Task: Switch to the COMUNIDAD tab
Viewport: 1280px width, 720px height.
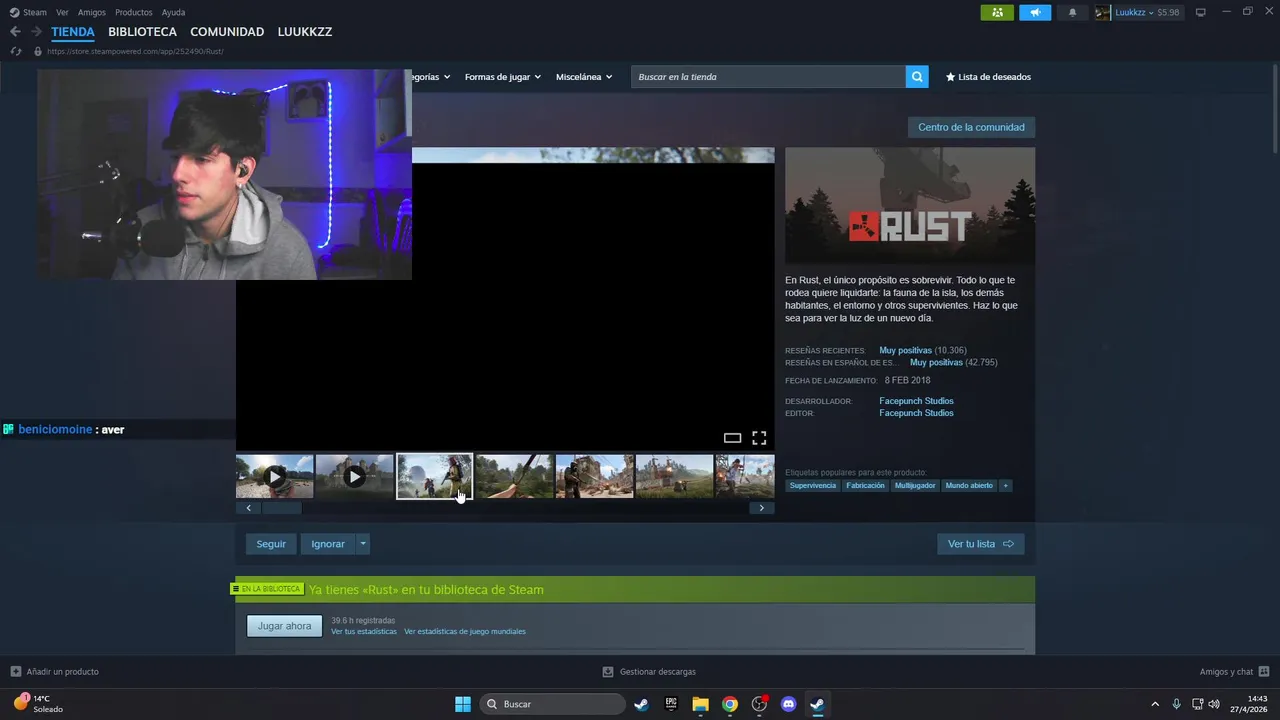Action: [x=227, y=32]
